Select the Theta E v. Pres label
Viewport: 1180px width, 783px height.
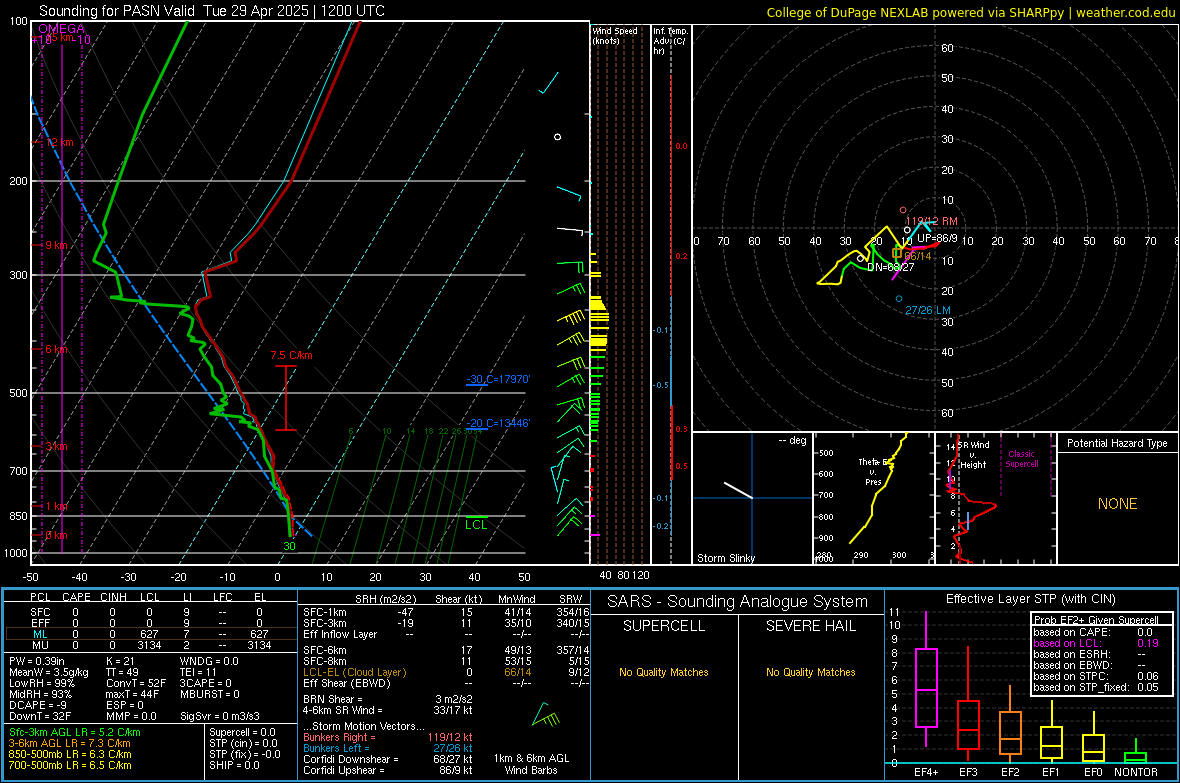pos(874,471)
